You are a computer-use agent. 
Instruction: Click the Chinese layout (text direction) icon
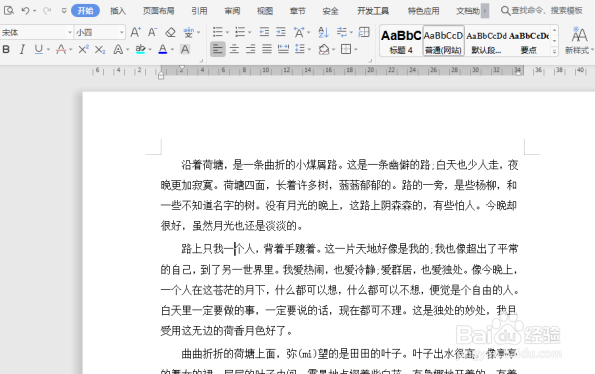tap(299, 32)
